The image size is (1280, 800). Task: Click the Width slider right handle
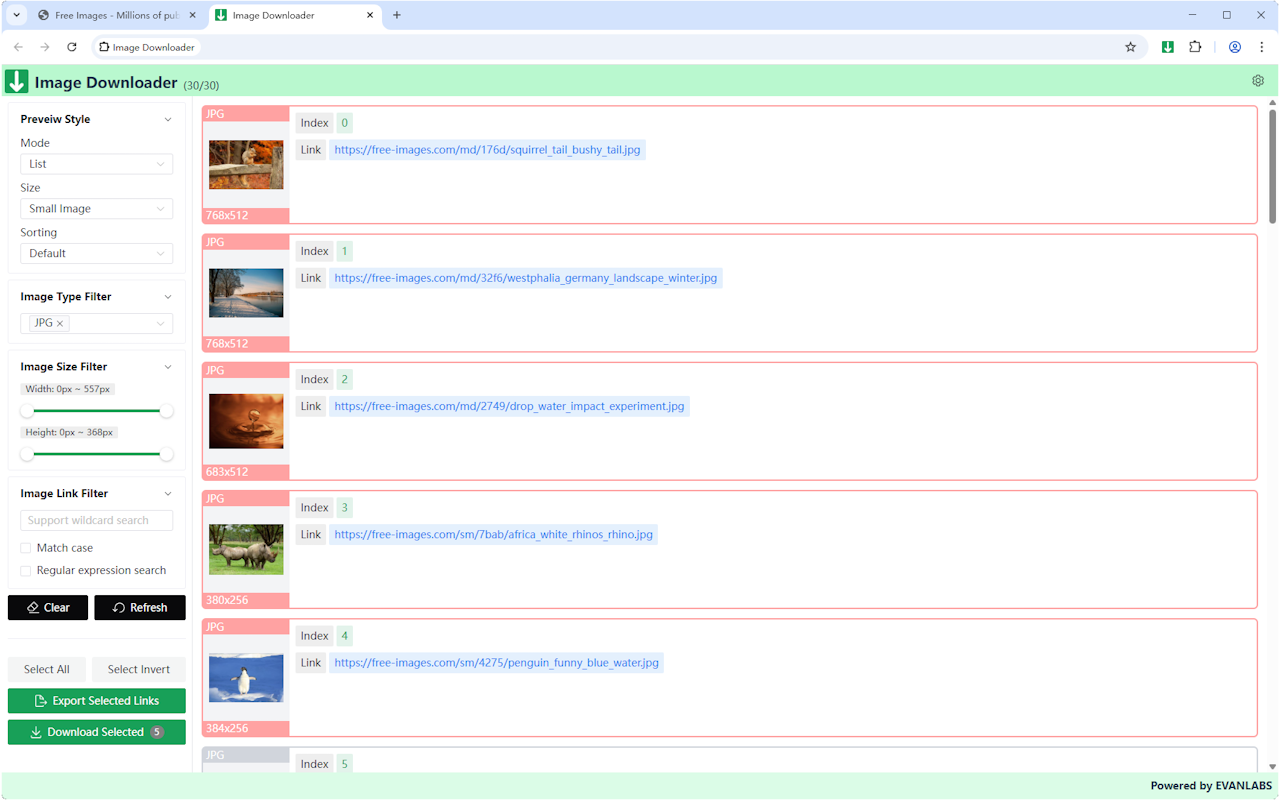click(167, 411)
